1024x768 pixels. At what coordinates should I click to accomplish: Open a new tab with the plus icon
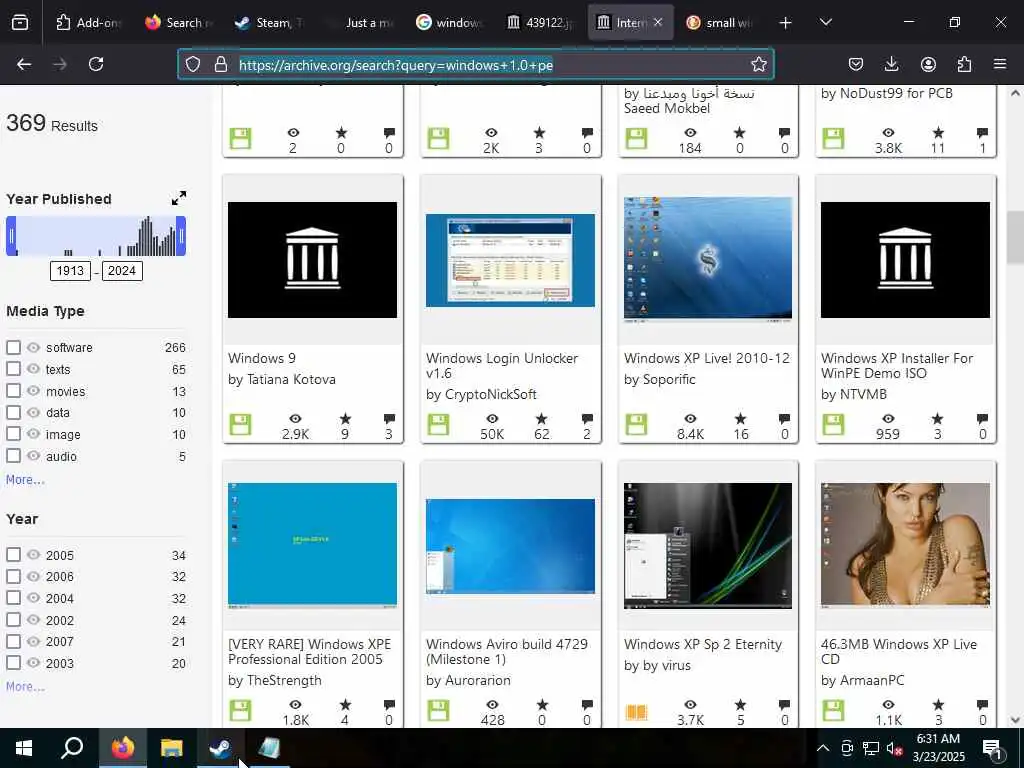coord(786,23)
